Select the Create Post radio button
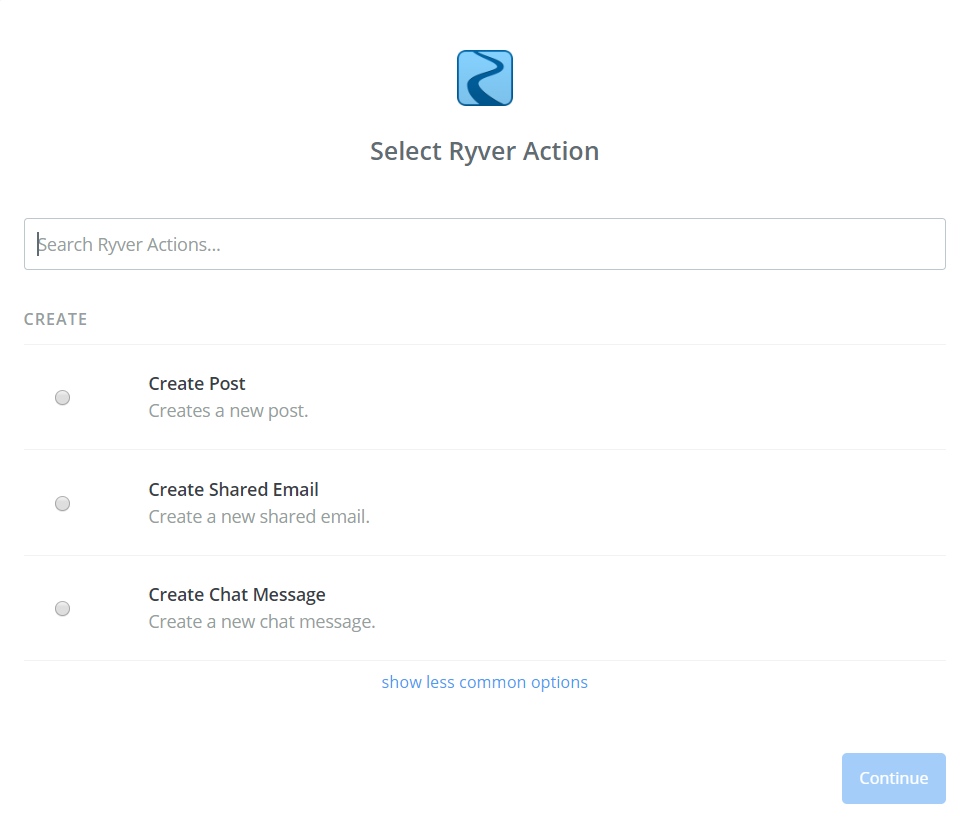 [63, 398]
